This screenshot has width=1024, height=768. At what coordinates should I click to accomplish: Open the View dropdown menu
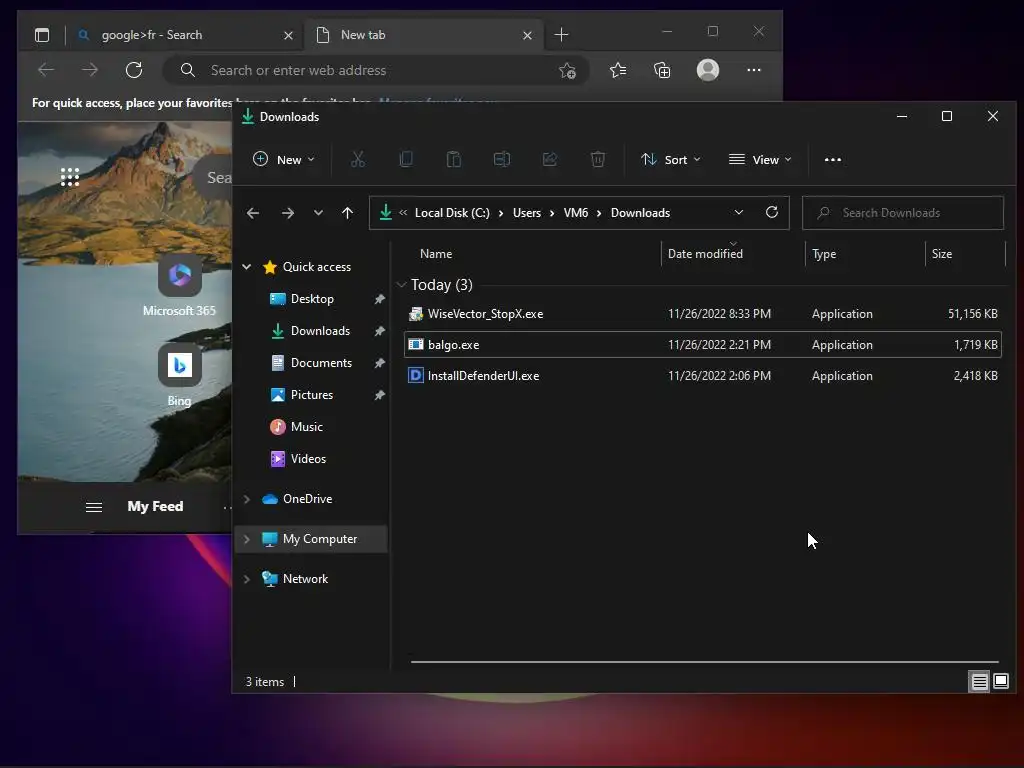[x=760, y=159]
